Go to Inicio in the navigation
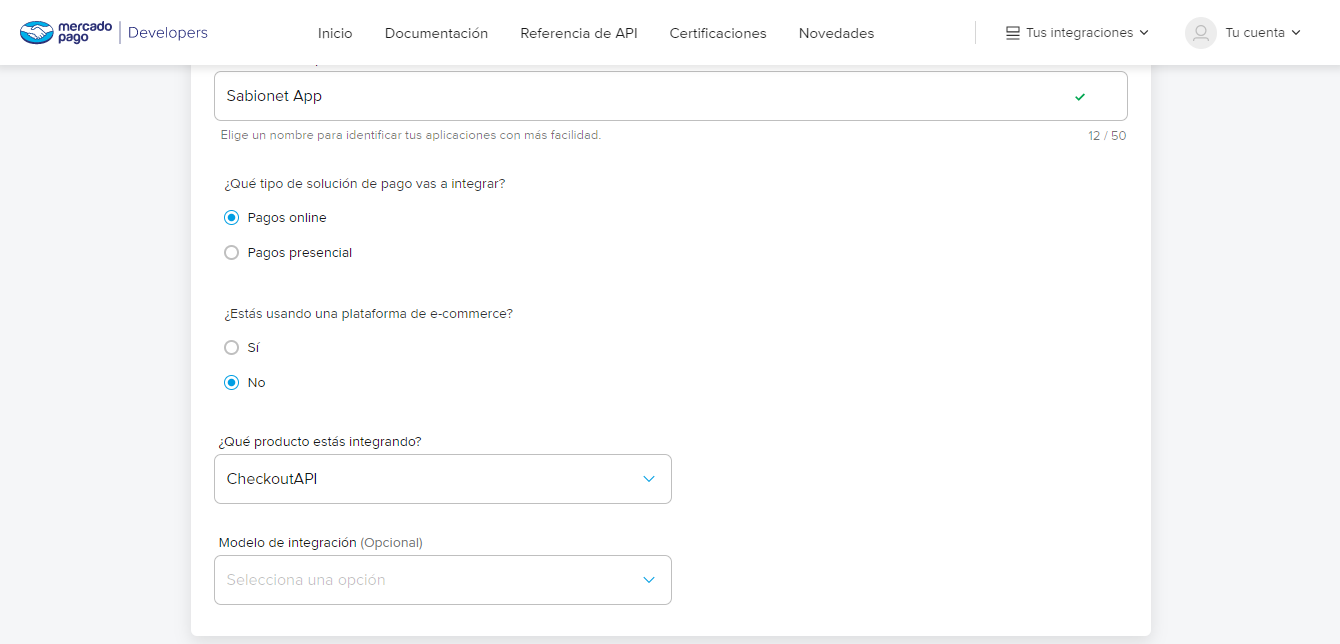The image size is (1340, 644). click(x=335, y=33)
